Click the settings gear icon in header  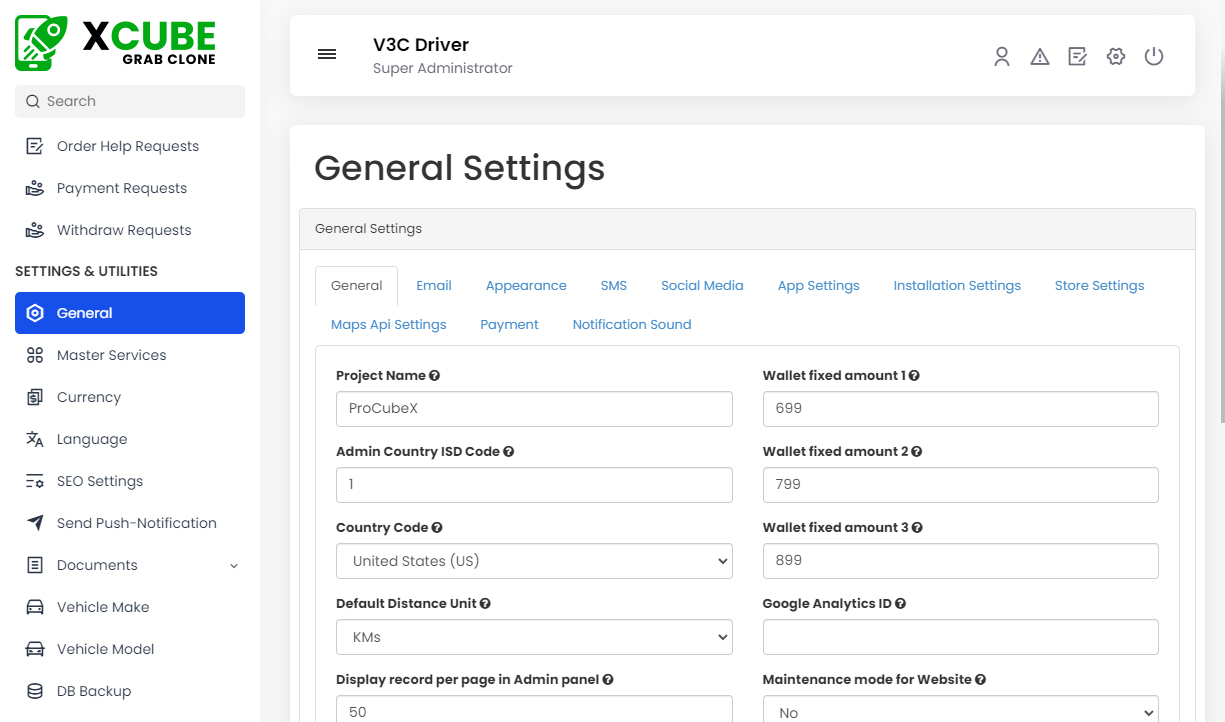[x=1116, y=57]
